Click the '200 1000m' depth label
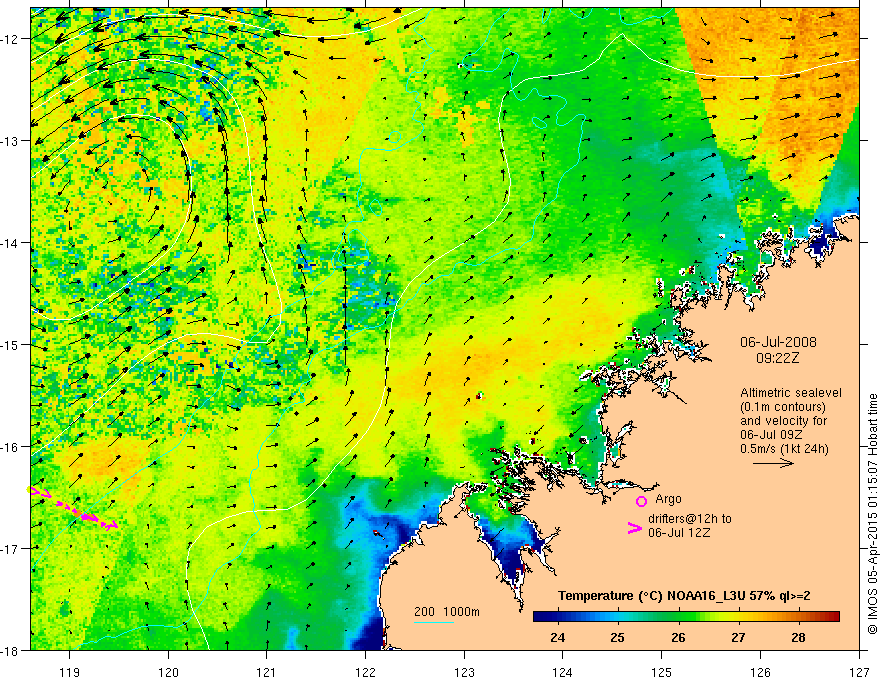 click(x=447, y=612)
